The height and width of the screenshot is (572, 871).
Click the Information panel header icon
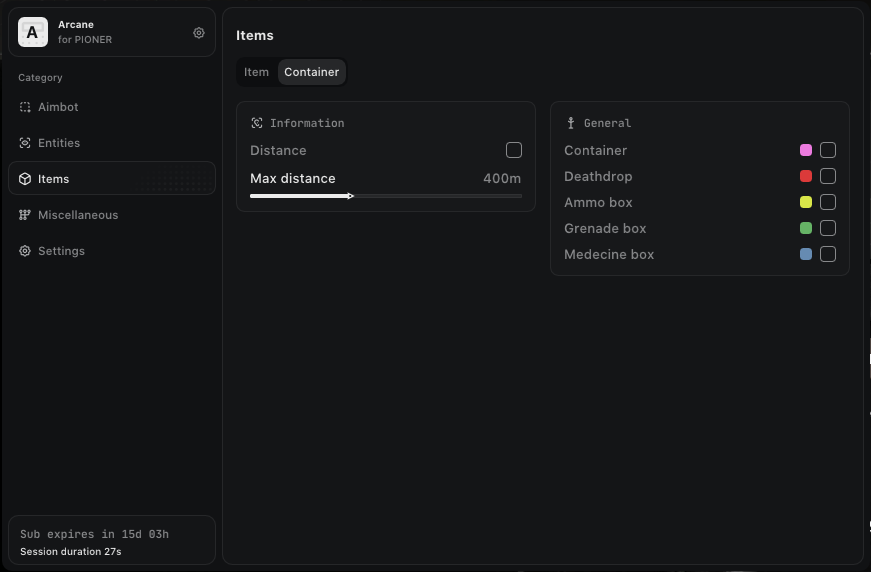(257, 123)
